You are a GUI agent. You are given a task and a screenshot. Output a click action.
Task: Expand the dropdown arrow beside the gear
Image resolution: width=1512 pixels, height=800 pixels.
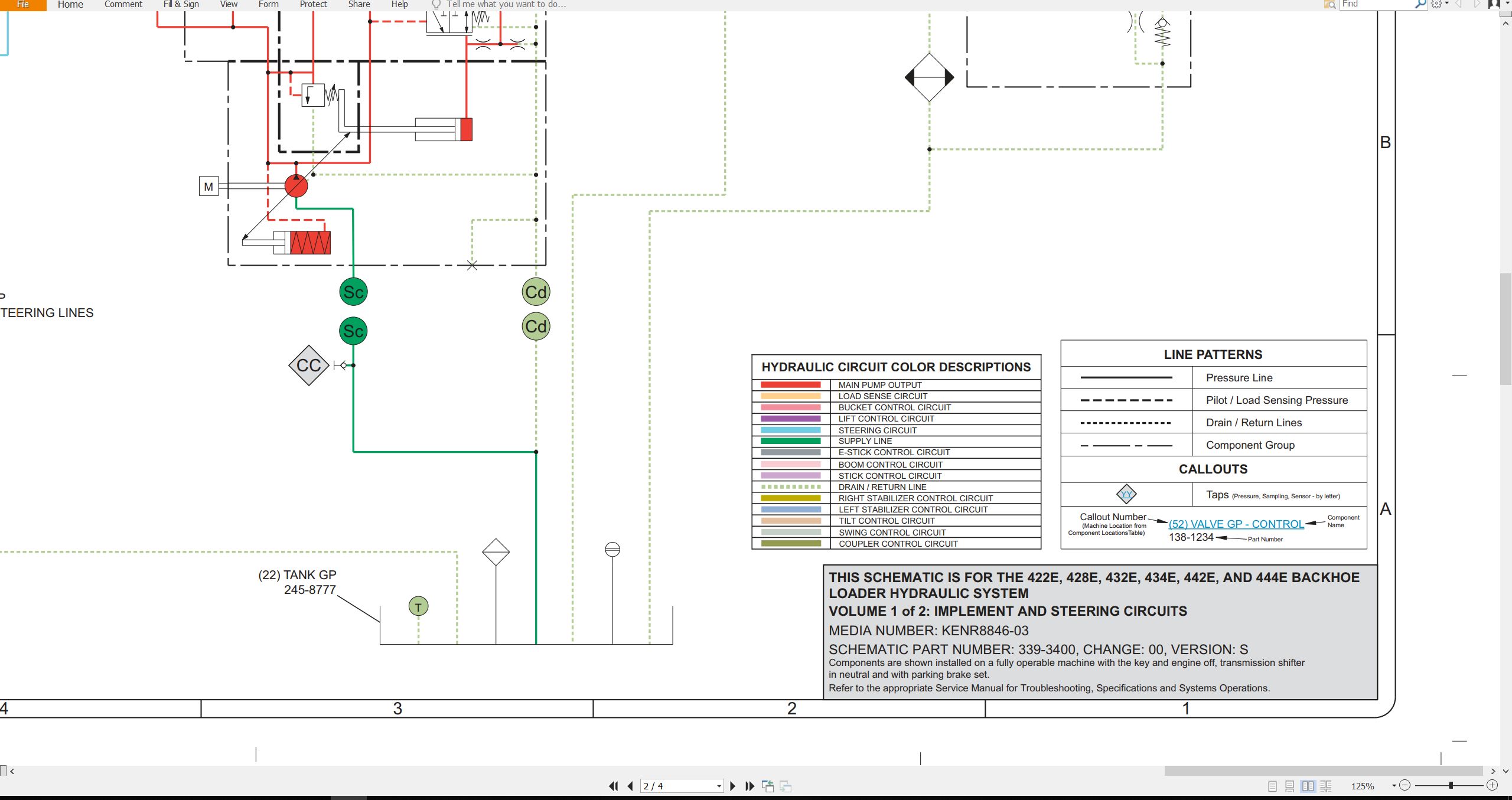pyautogui.click(x=1446, y=4)
